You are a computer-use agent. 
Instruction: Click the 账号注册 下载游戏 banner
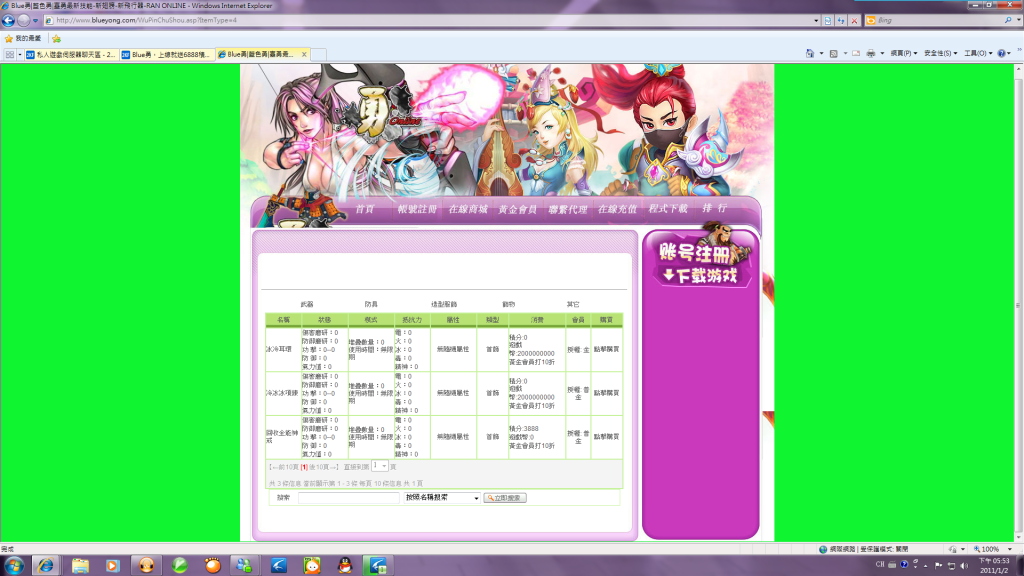700,262
